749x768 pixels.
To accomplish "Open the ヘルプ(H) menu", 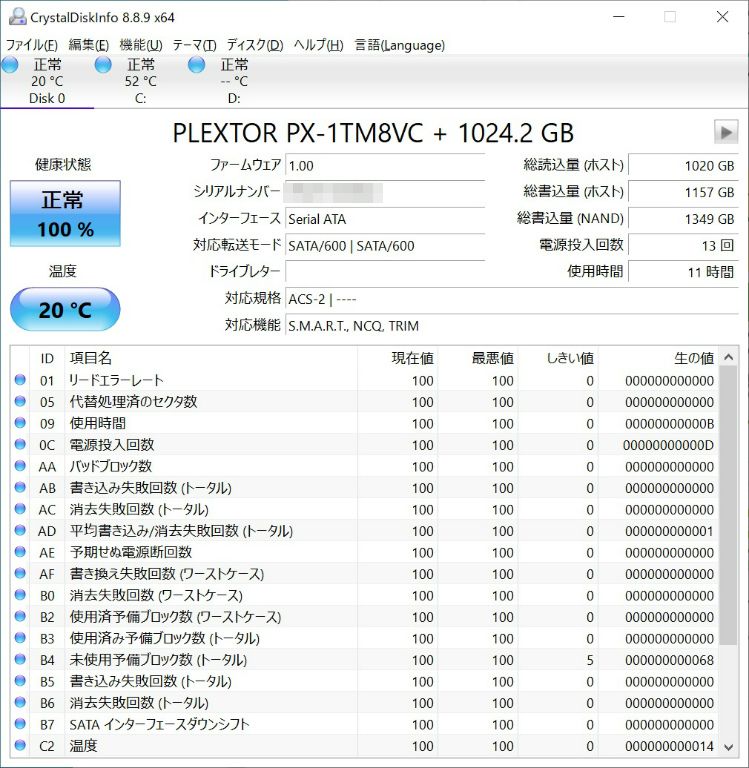I will (319, 45).
